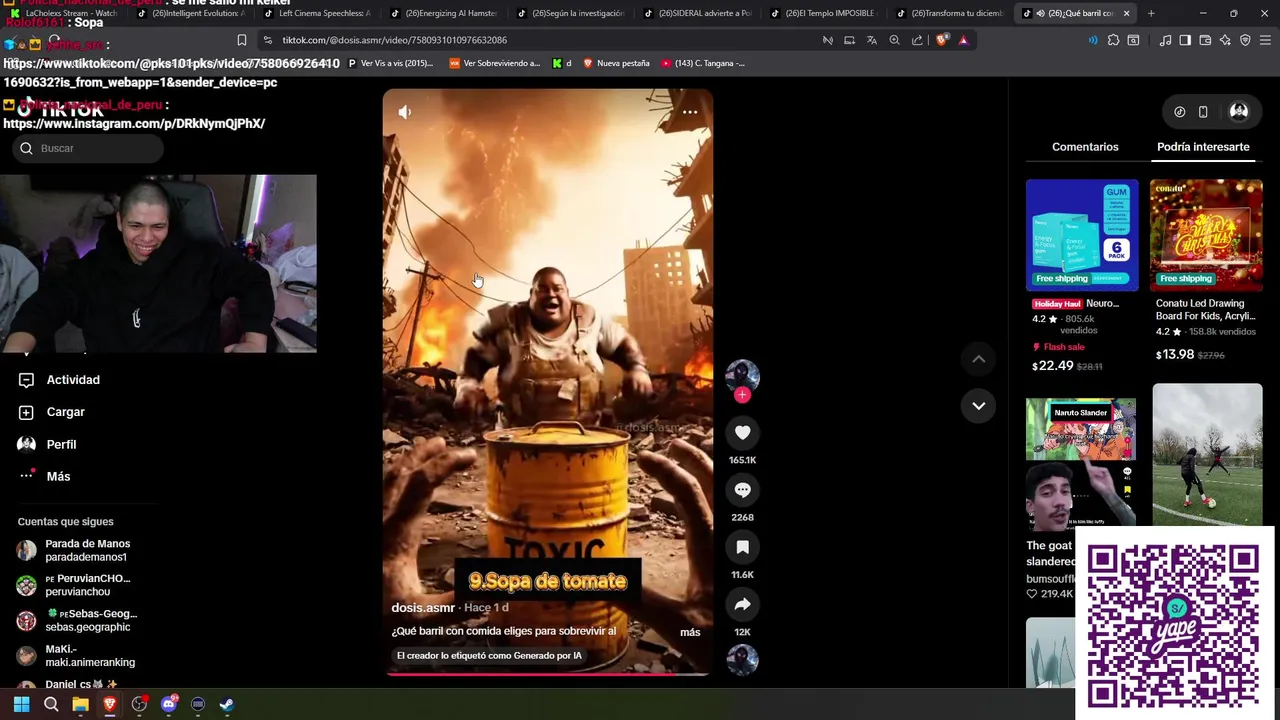The height and width of the screenshot is (720, 1280).
Task: Open the Conatu Led Drawing Board product
Action: pyautogui.click(x=1206, y=236)
